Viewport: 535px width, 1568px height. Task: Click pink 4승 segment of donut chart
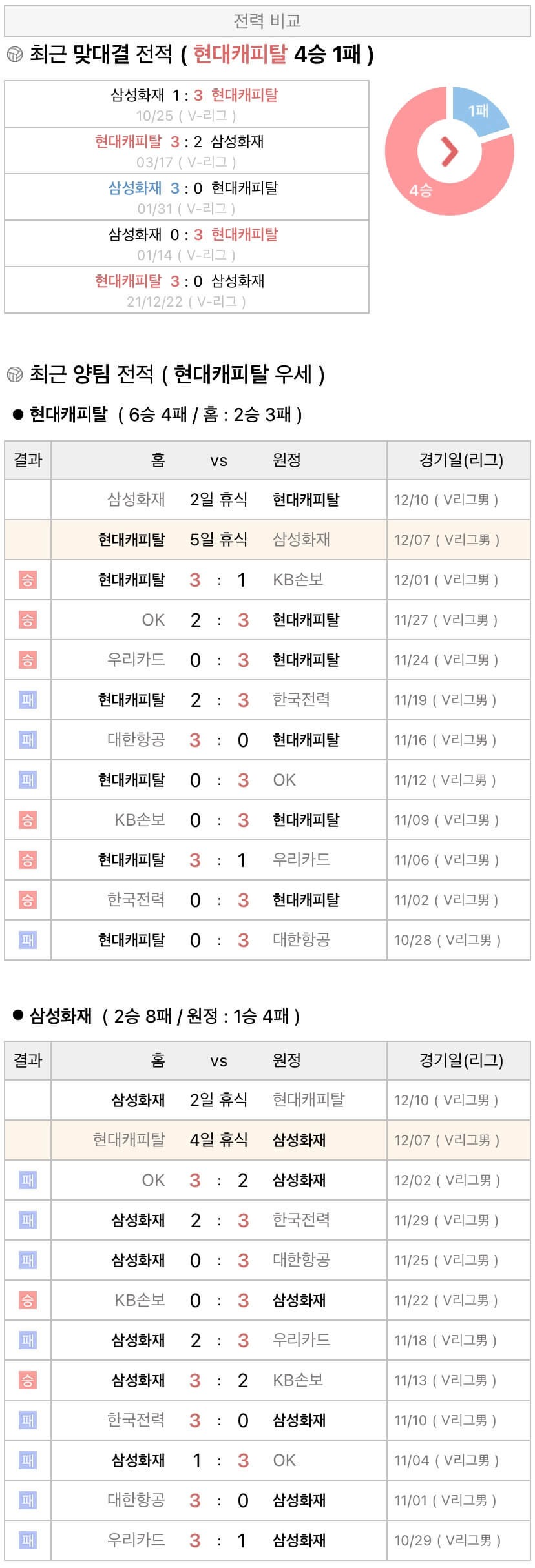point(421,190)
